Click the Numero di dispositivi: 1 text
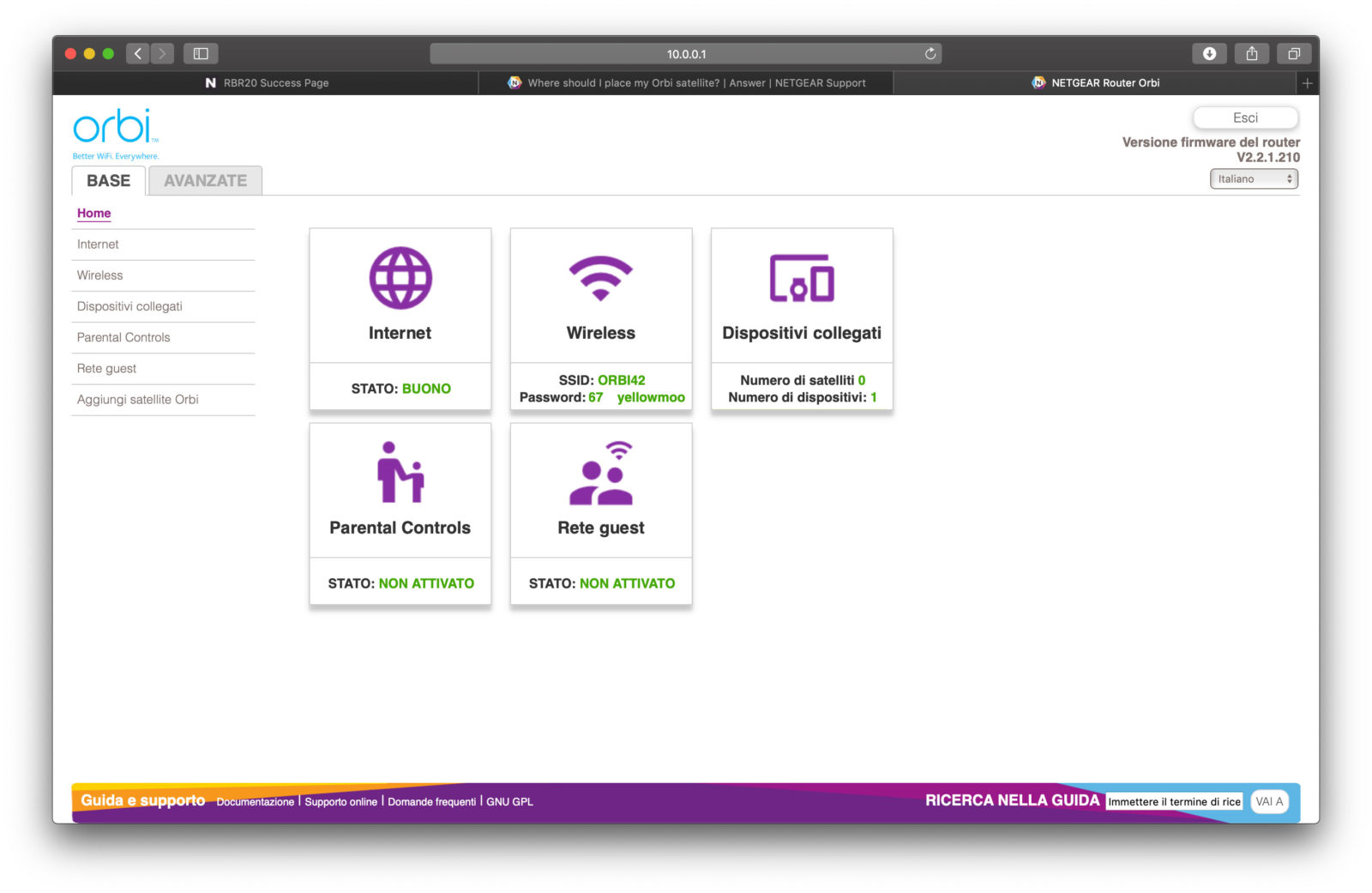Viewport: 1372px width, 893px height. coord(803,397)
